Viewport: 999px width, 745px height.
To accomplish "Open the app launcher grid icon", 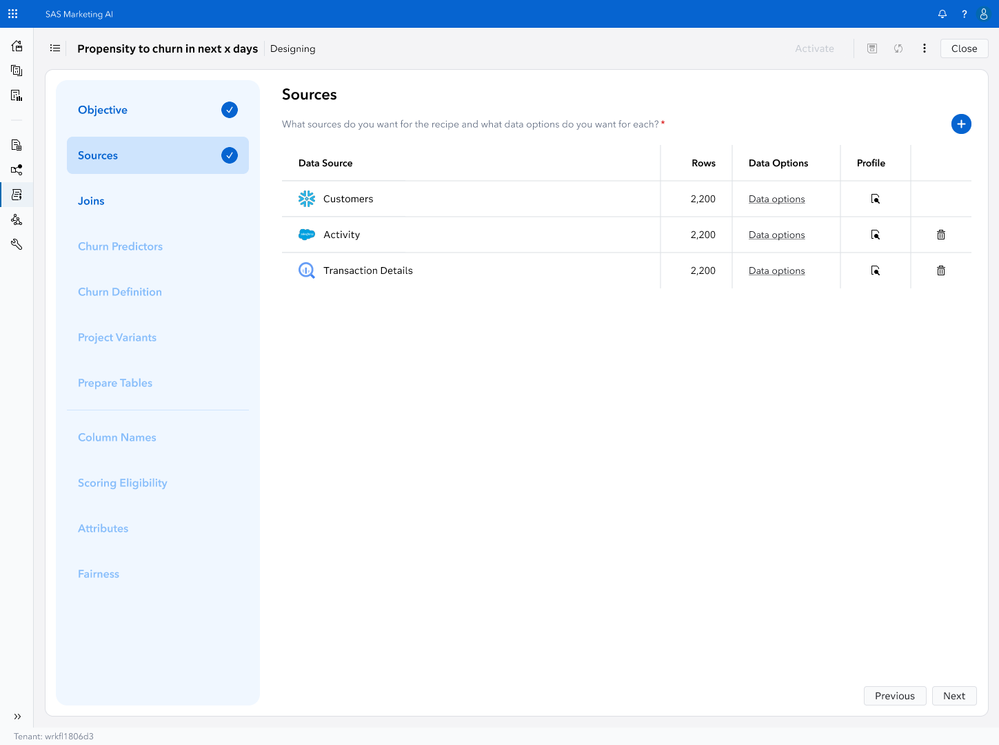I will 13,14.
